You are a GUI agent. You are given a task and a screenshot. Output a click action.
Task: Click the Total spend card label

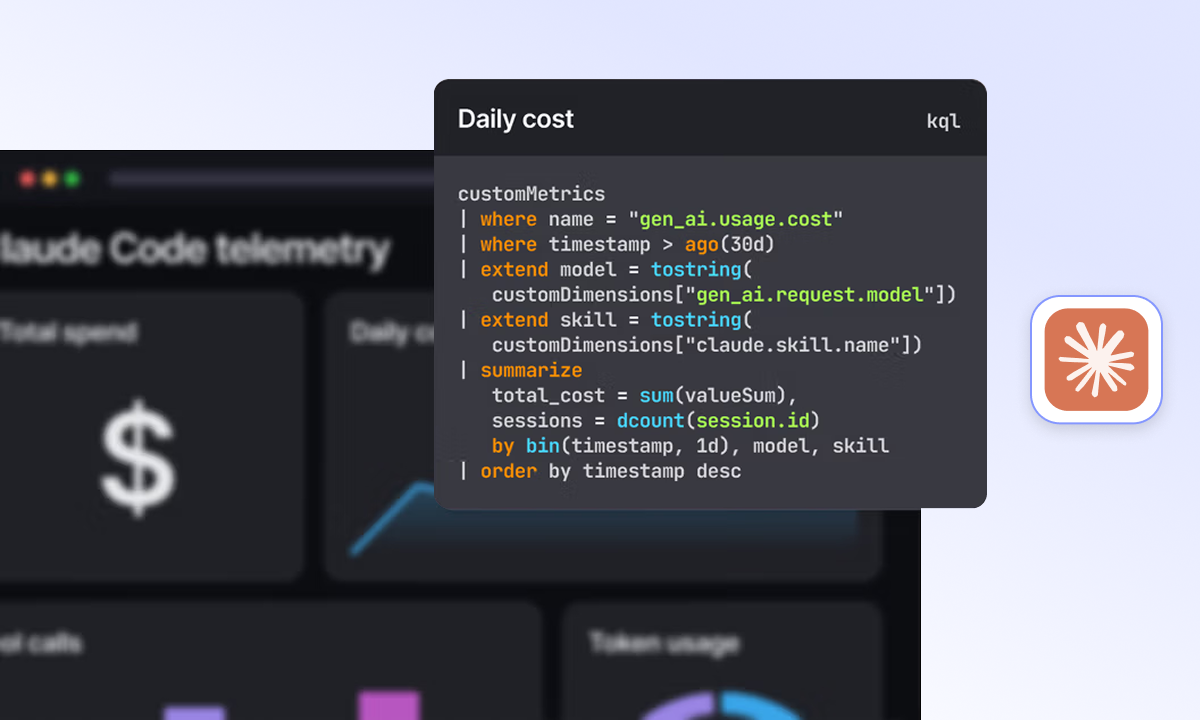[69, 331]
